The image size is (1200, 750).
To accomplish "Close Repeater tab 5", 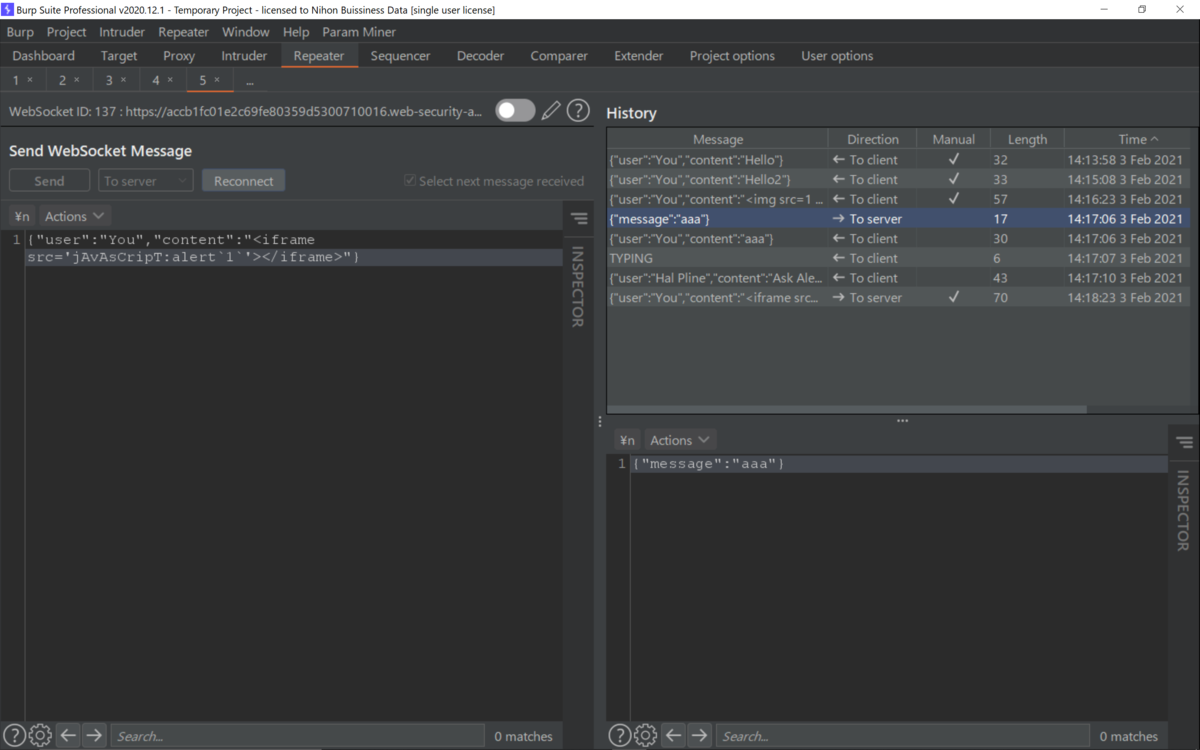I will click(x=217, y=80).
